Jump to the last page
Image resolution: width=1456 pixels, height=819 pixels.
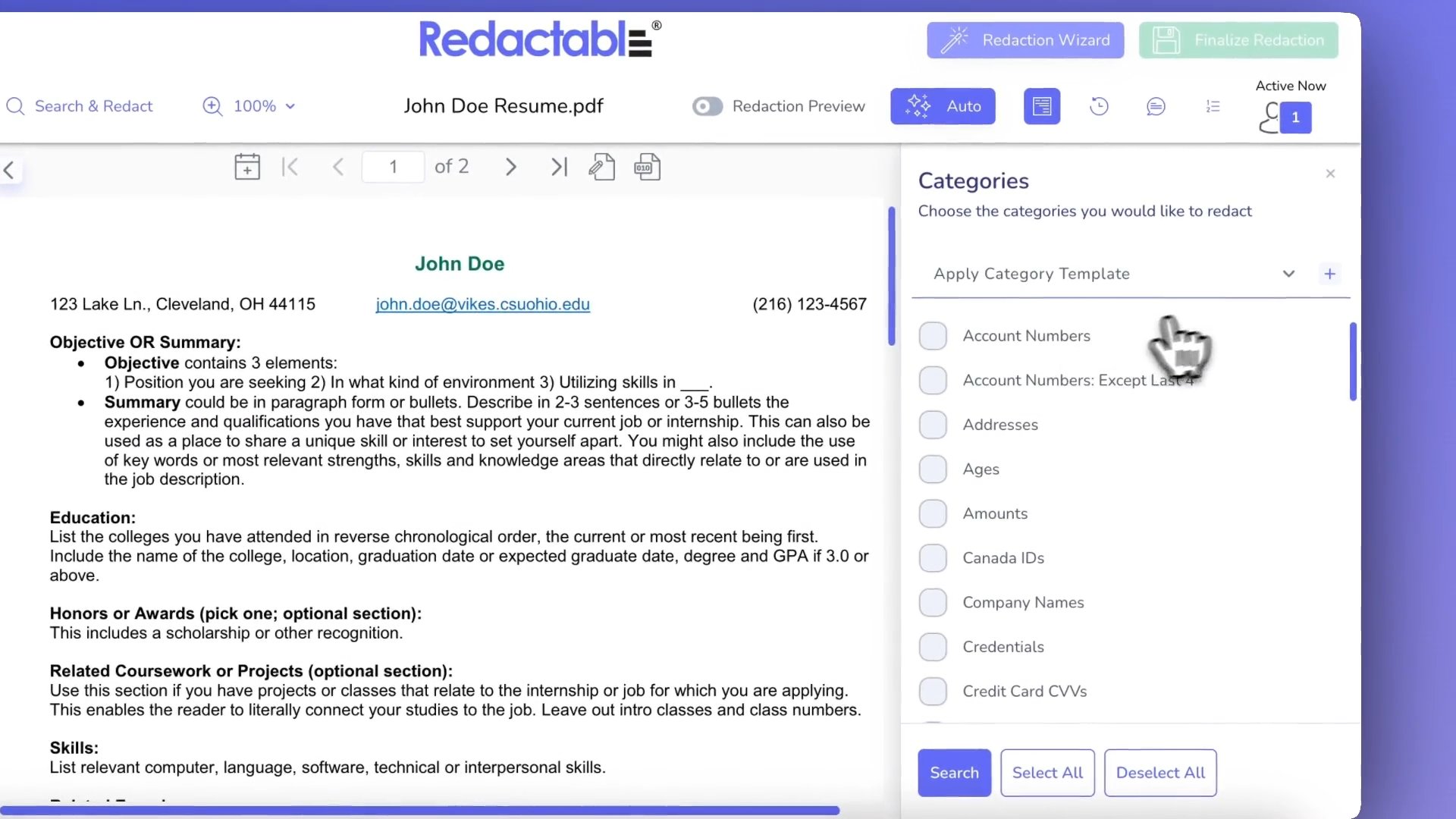tap(559, 167)
